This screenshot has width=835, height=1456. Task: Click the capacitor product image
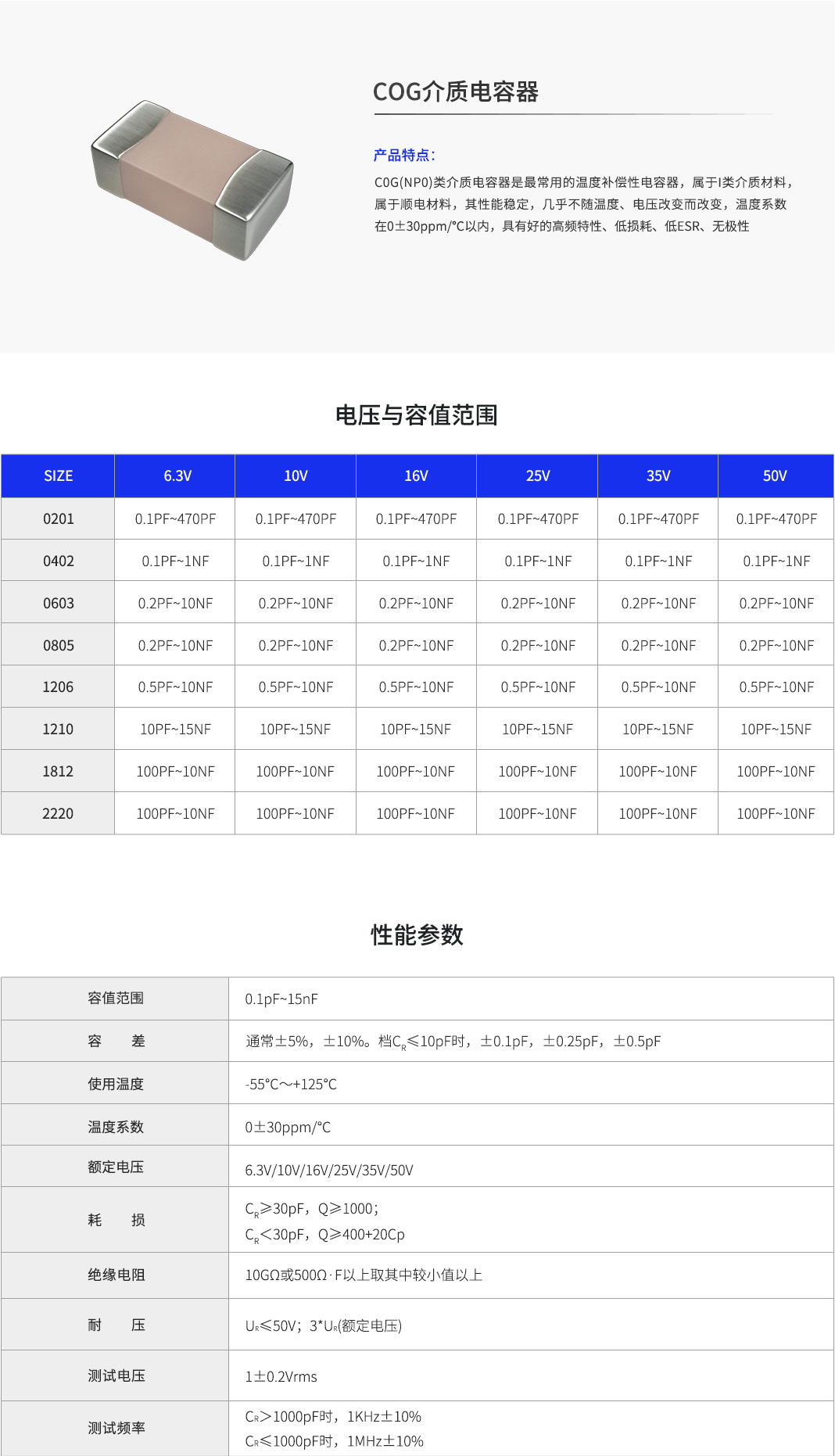(x=192, y=179)
